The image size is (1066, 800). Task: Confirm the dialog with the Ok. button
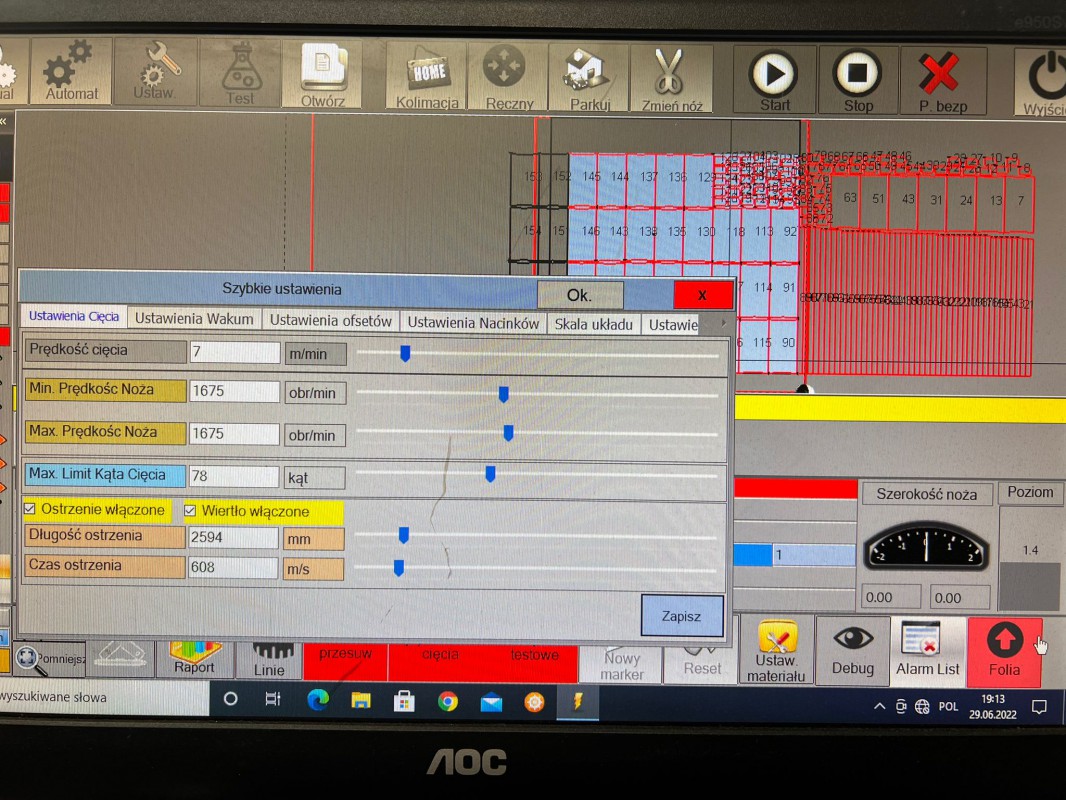580,295
